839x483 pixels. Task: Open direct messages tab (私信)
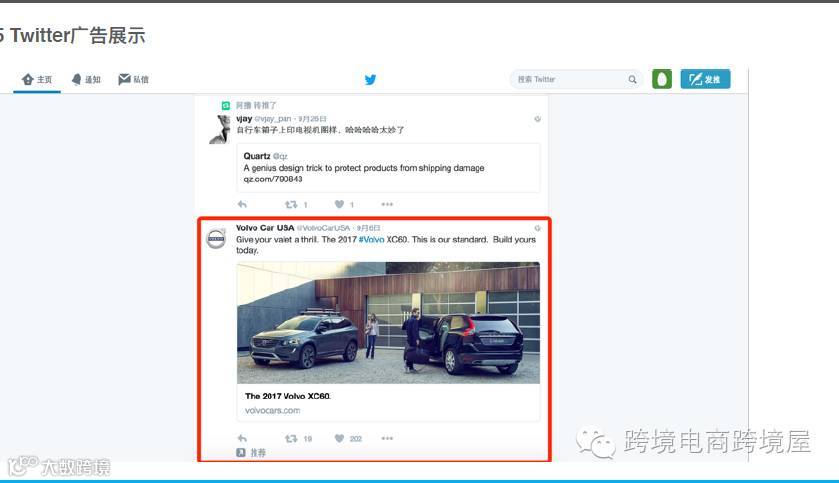pyautogui.click(x=133, y=80)
